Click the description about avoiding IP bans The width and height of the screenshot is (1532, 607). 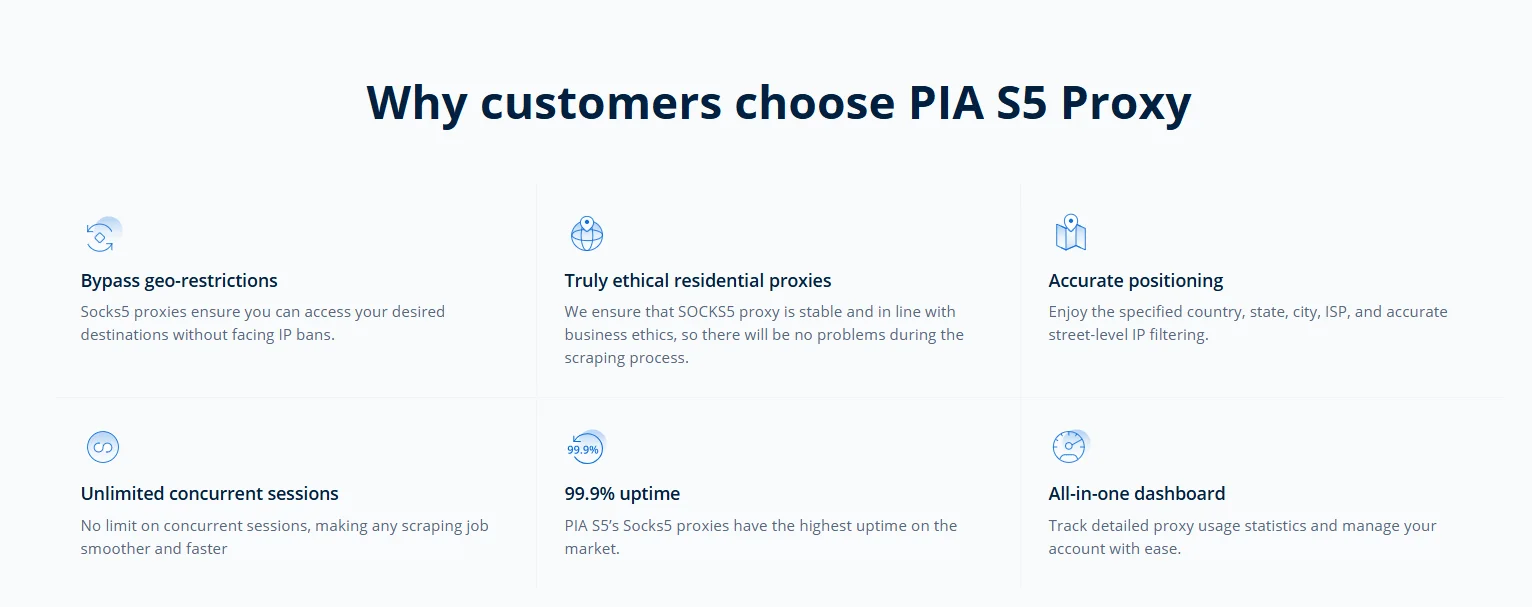pos(262,323)
